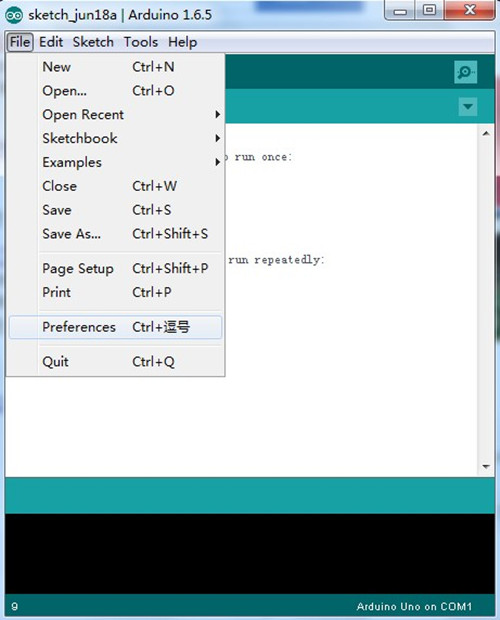Minimize the Arduino window
The height and width of the screenshot is (620, 500).
(x=400, y=11)
